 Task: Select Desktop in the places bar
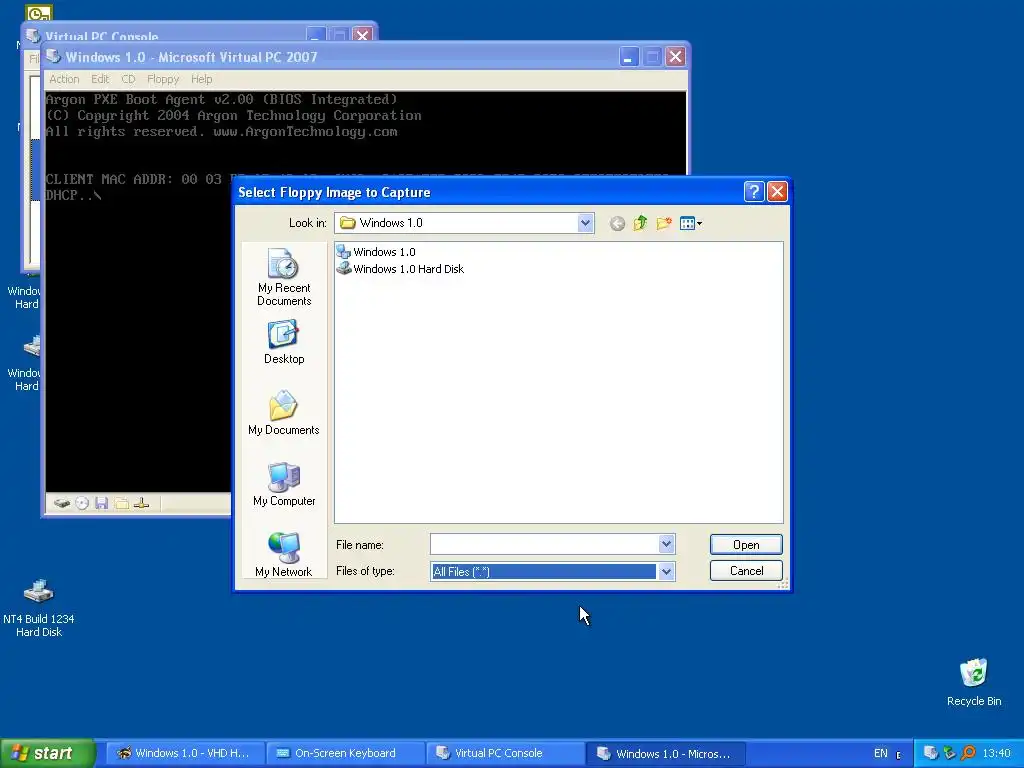coord(283,342)
